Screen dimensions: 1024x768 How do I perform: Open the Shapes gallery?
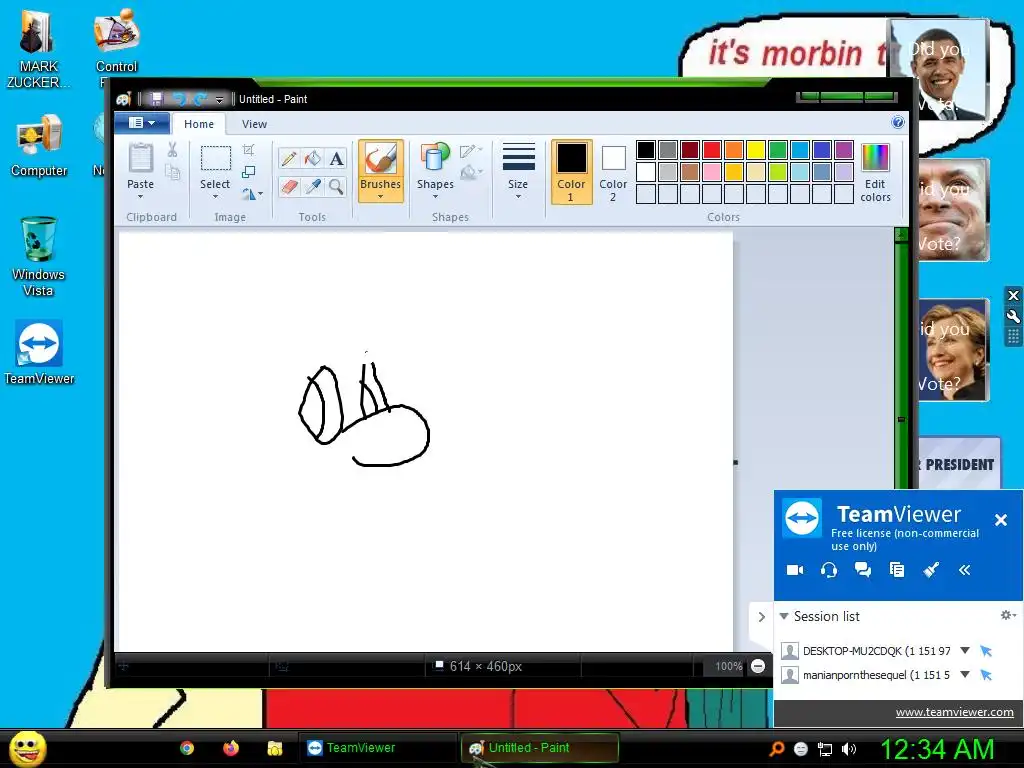click(435, 171)
